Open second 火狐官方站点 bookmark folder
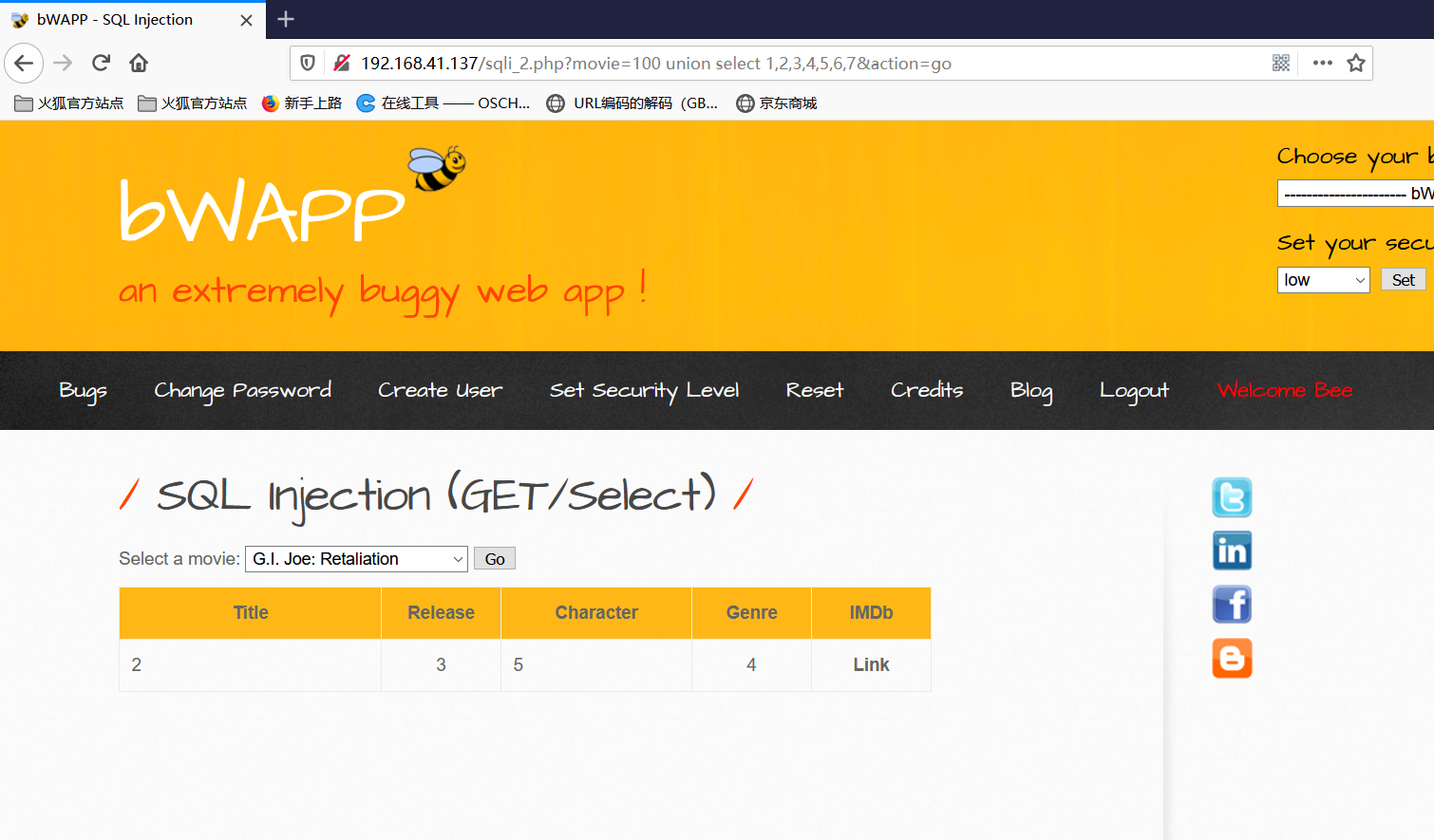The image size is (1434, 840). (193, 103)
